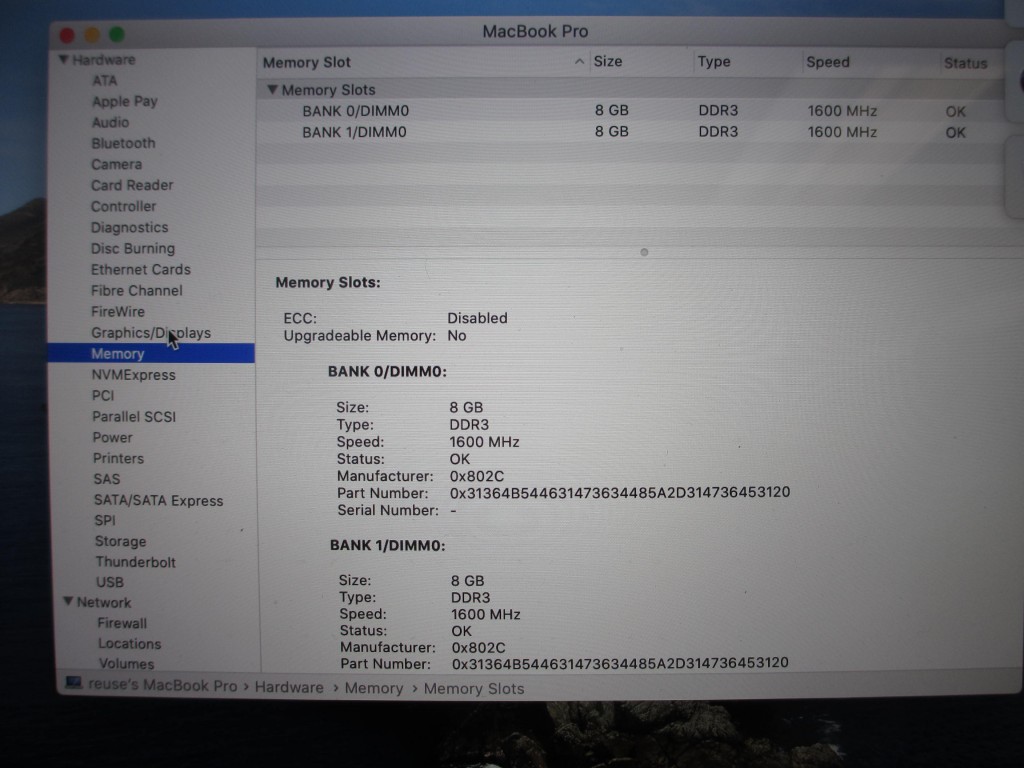Click reuse's MacBook Pro in path bar

[x=163, y=686]
